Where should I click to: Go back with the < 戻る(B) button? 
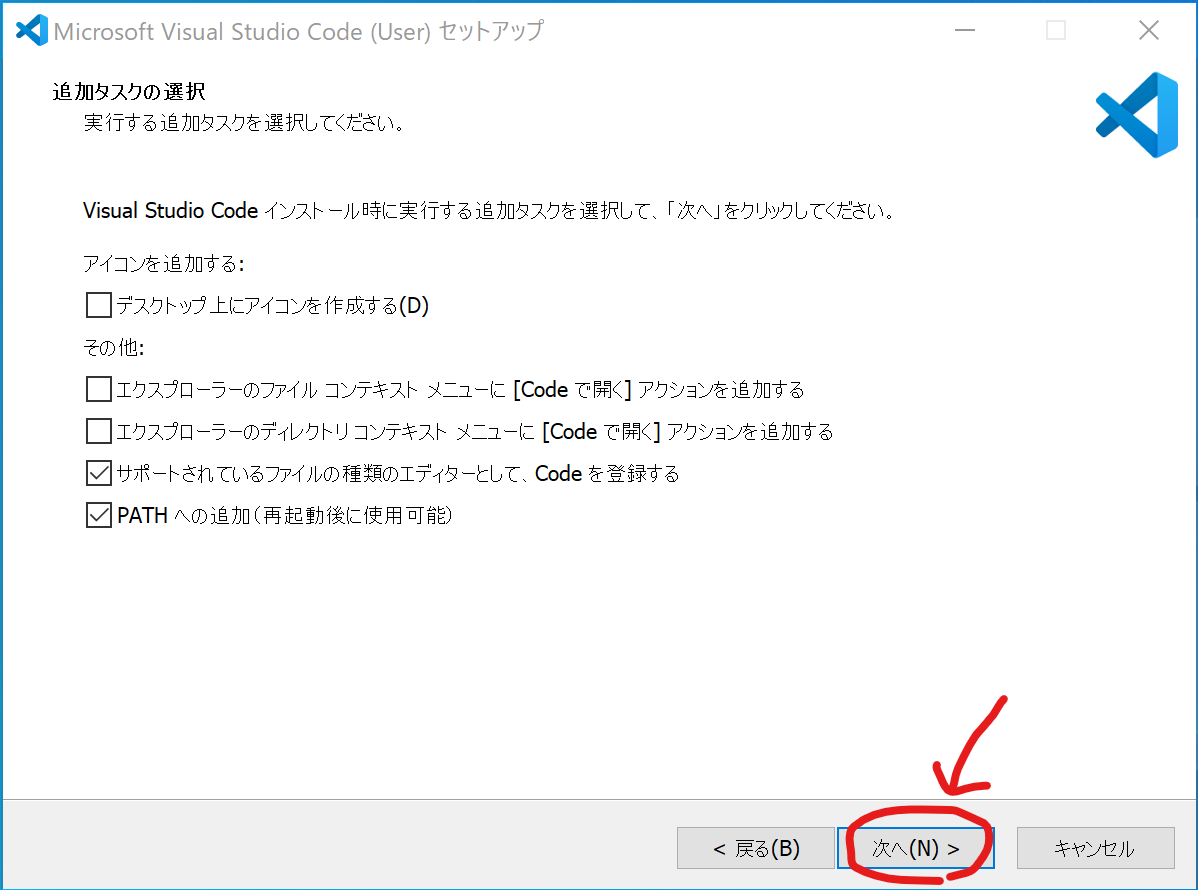point(755,848)
